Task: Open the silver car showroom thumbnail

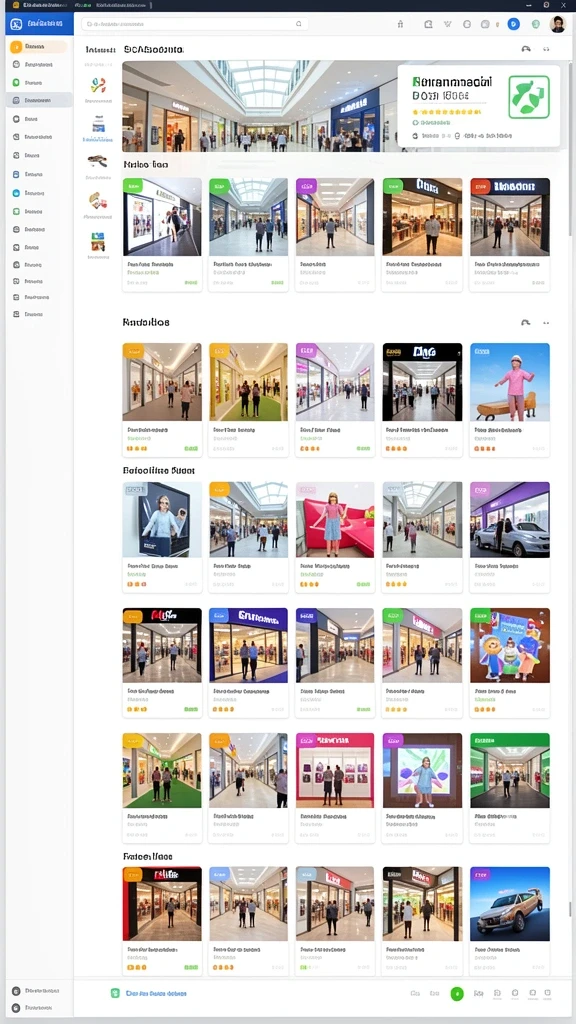Action: pyautogui.click(x=509, y=520)
